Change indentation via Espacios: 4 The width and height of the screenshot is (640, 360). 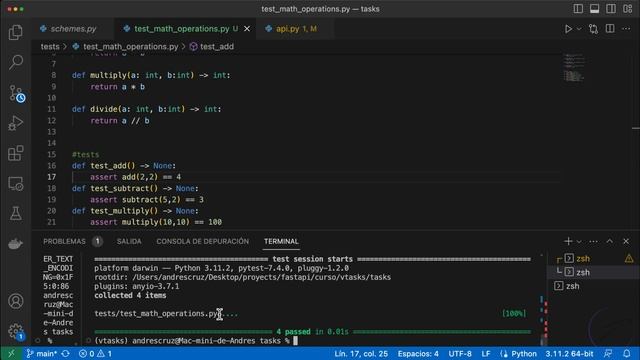[x=418, y=353]
